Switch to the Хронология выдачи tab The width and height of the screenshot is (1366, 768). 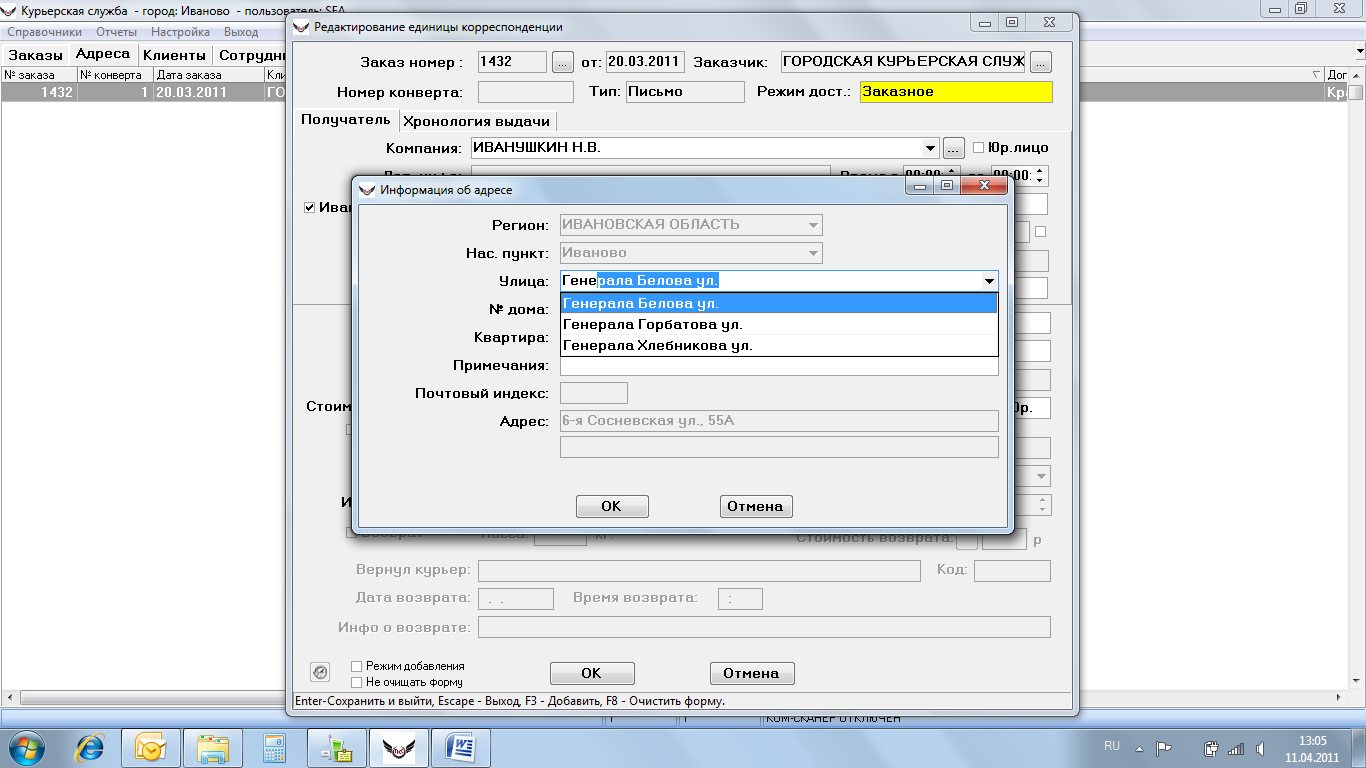coord(476,122)
